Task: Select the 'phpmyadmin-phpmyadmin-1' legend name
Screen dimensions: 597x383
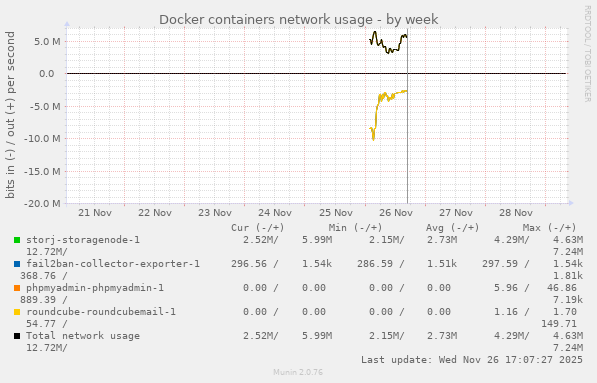Action: [95, 288]
